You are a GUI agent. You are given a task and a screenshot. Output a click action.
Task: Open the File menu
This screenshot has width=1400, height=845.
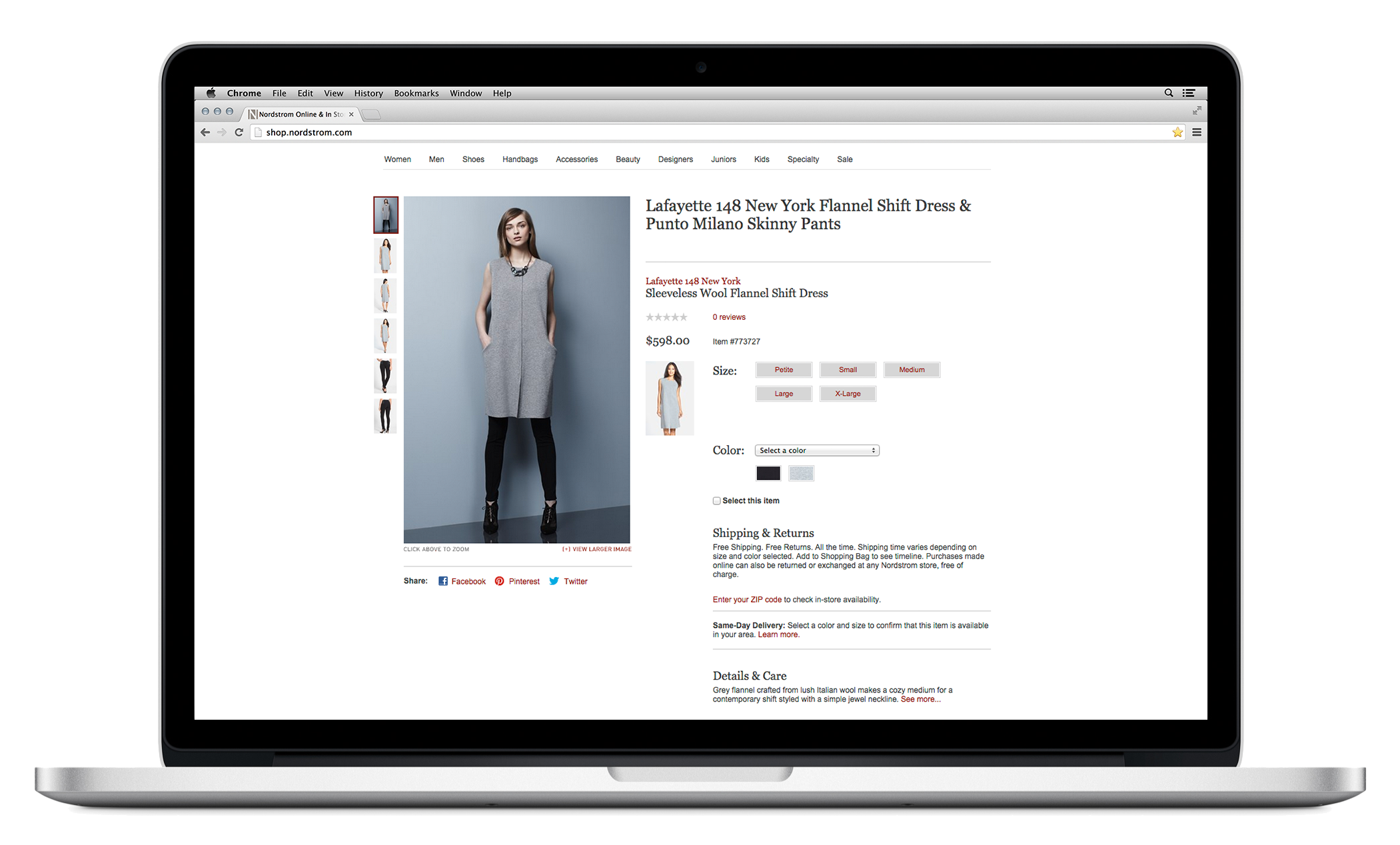[279, 93]
